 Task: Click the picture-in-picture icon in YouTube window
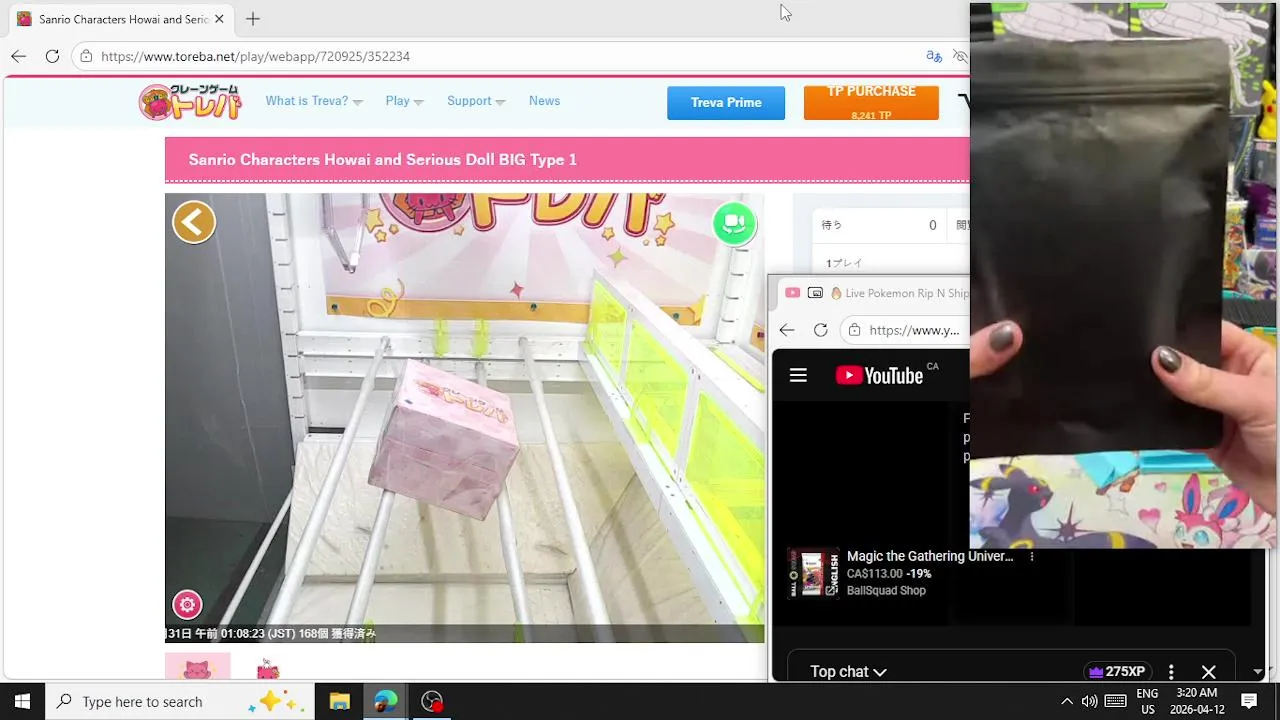[815, 293]
